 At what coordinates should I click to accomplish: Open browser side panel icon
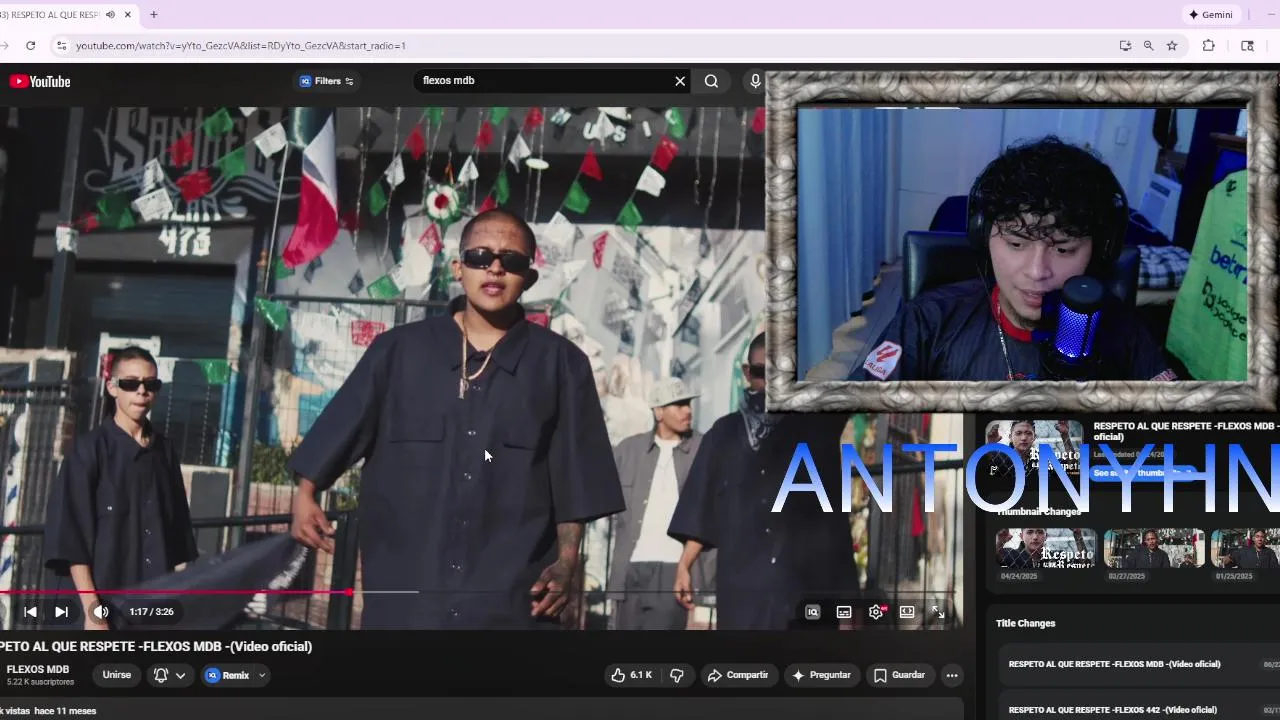tap(1247, 46)
